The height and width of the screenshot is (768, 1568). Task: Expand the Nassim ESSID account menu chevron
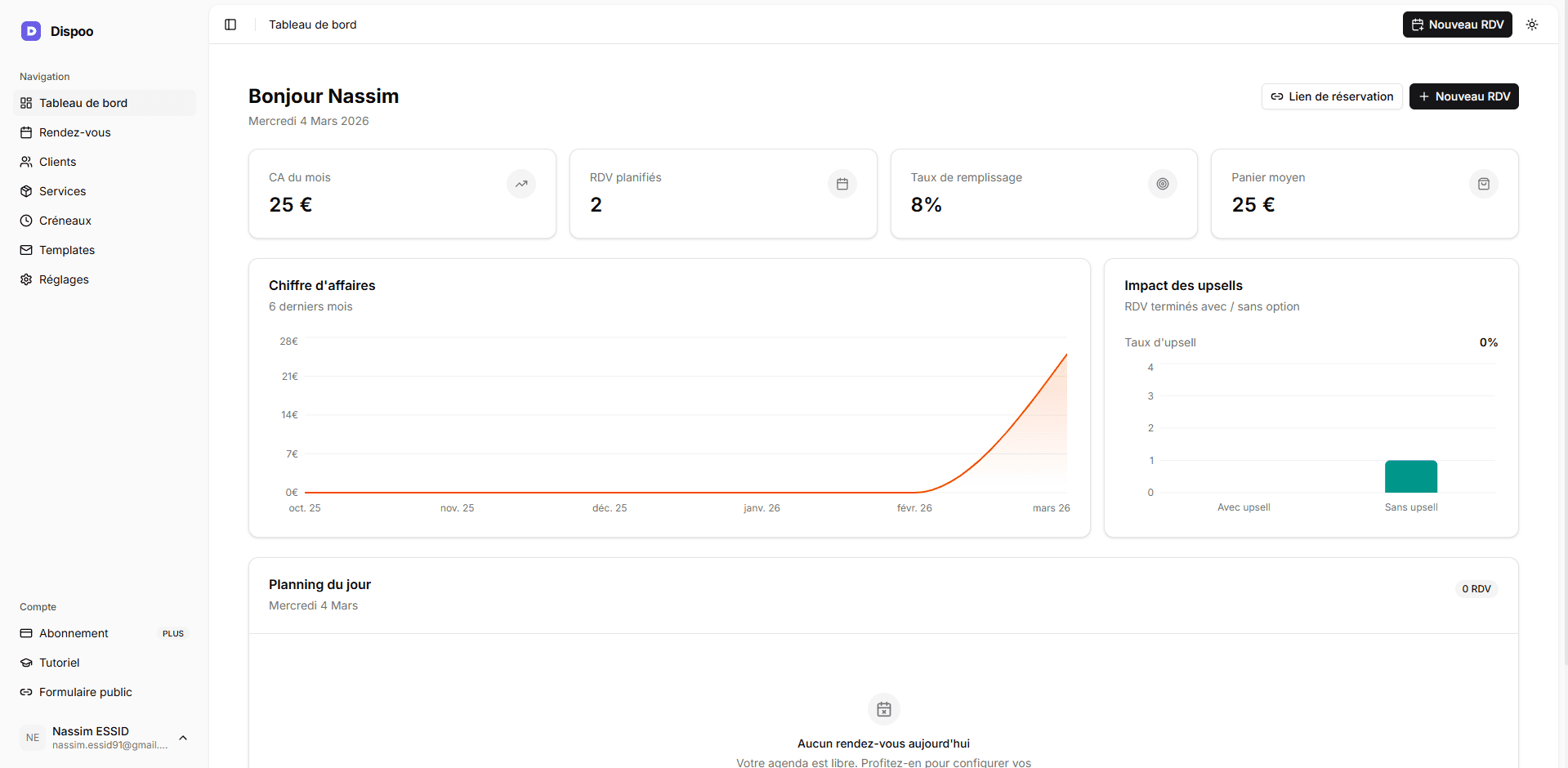pos(183,738)
